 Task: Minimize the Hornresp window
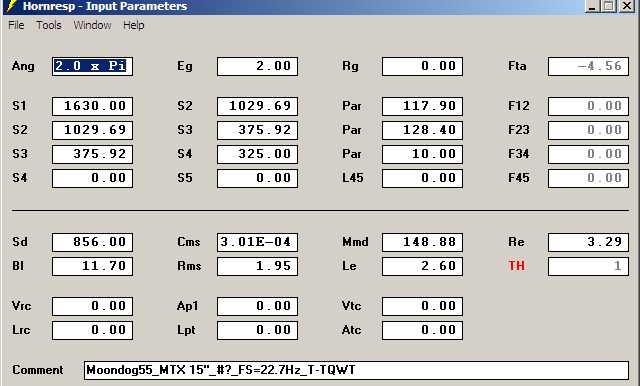[x=593, y=6]
